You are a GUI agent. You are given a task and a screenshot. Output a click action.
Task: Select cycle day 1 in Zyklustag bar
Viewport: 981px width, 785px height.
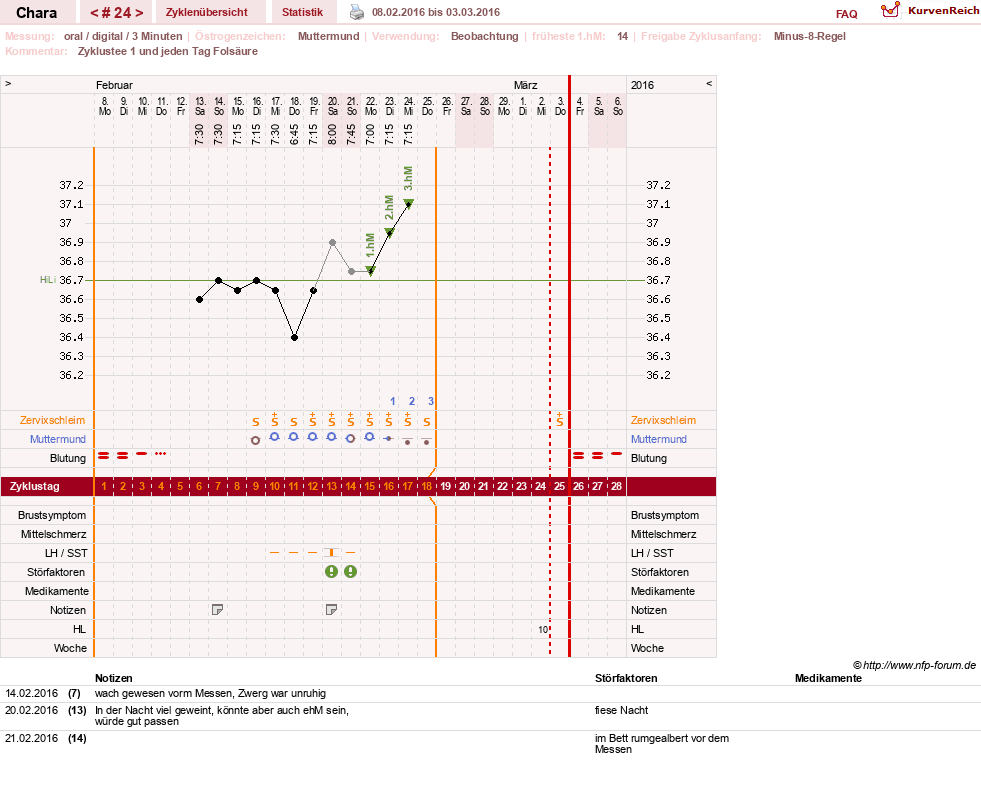[x=104, y=486]
